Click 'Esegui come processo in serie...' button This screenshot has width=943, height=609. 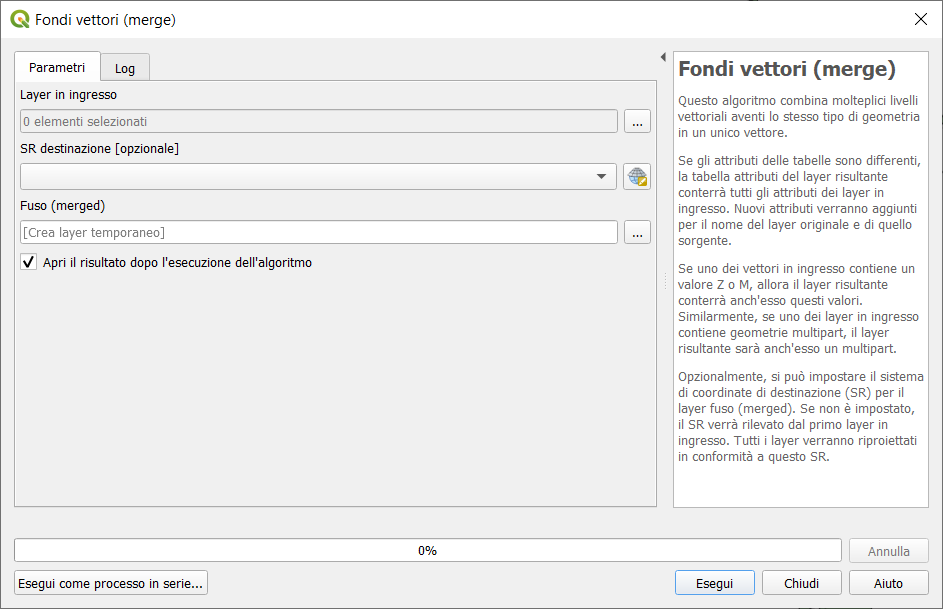tap(111, 583)
